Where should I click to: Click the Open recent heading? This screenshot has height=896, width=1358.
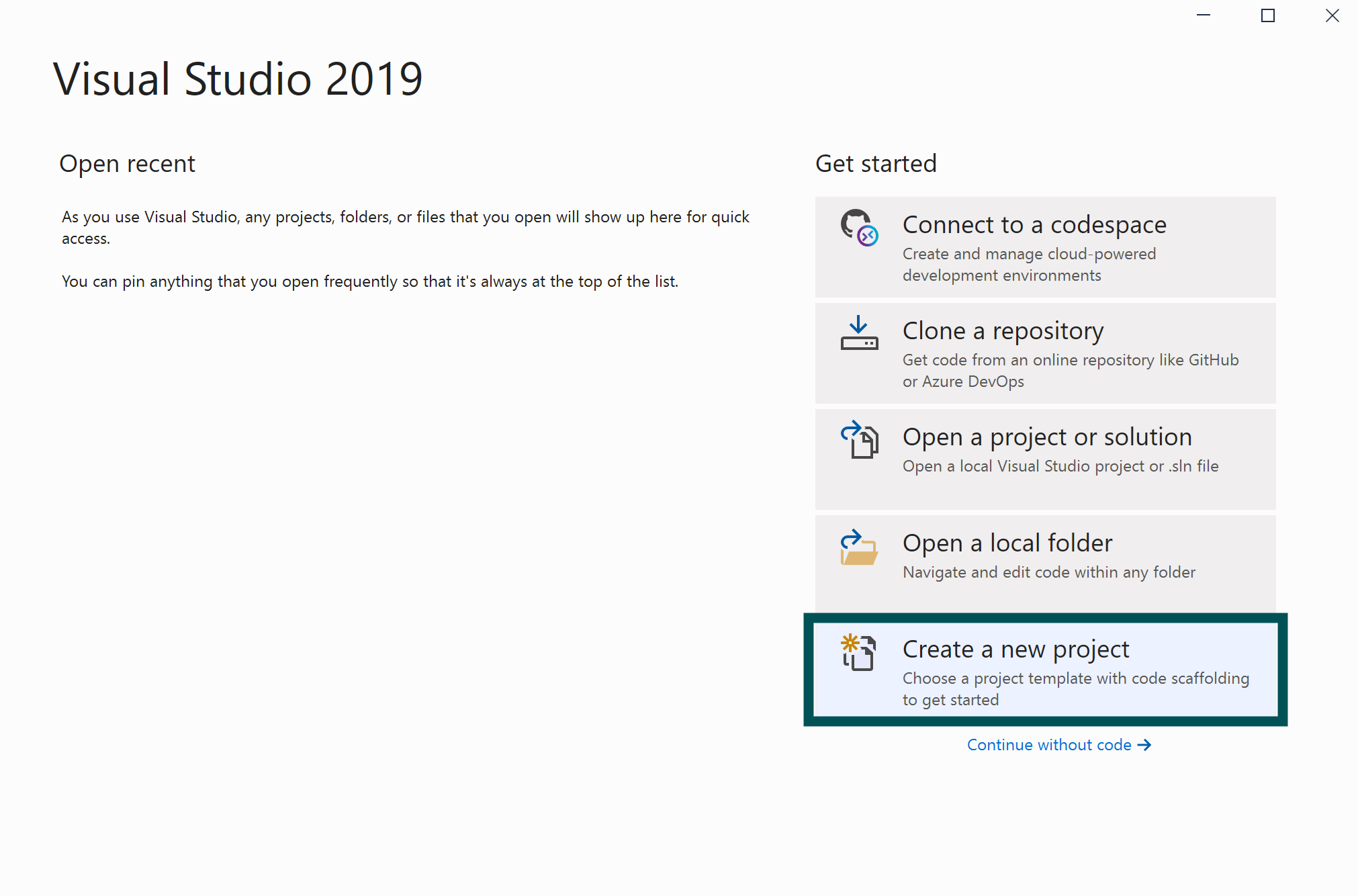coord(128,164)
